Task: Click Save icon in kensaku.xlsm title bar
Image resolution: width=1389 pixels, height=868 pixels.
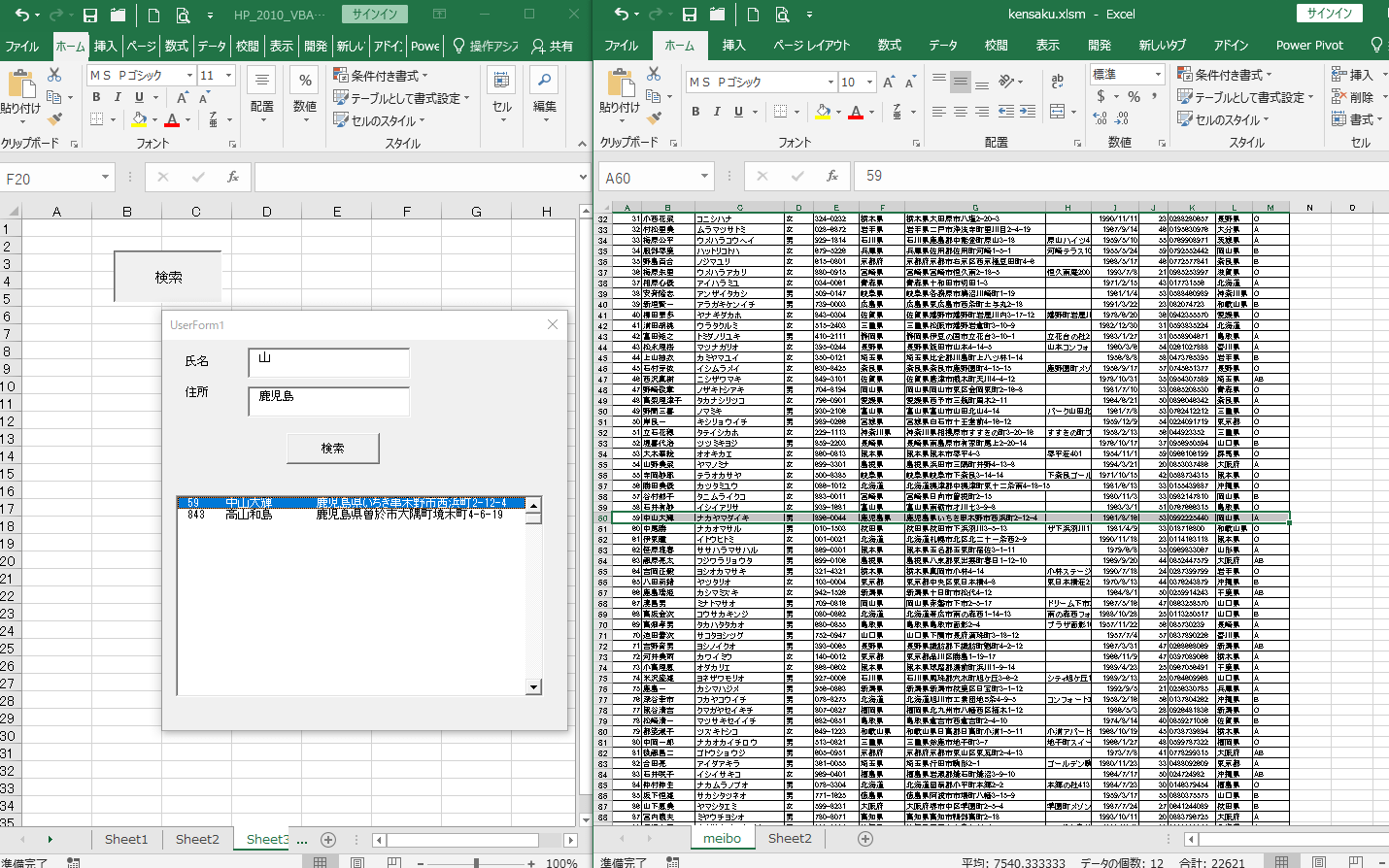Action: 689,15
